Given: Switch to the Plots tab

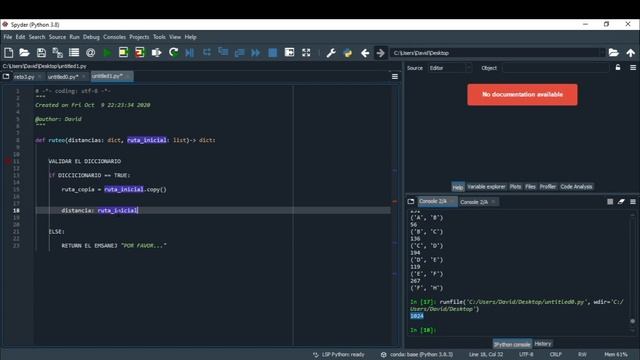Looking at the screenshot, I should pos(516,187).
